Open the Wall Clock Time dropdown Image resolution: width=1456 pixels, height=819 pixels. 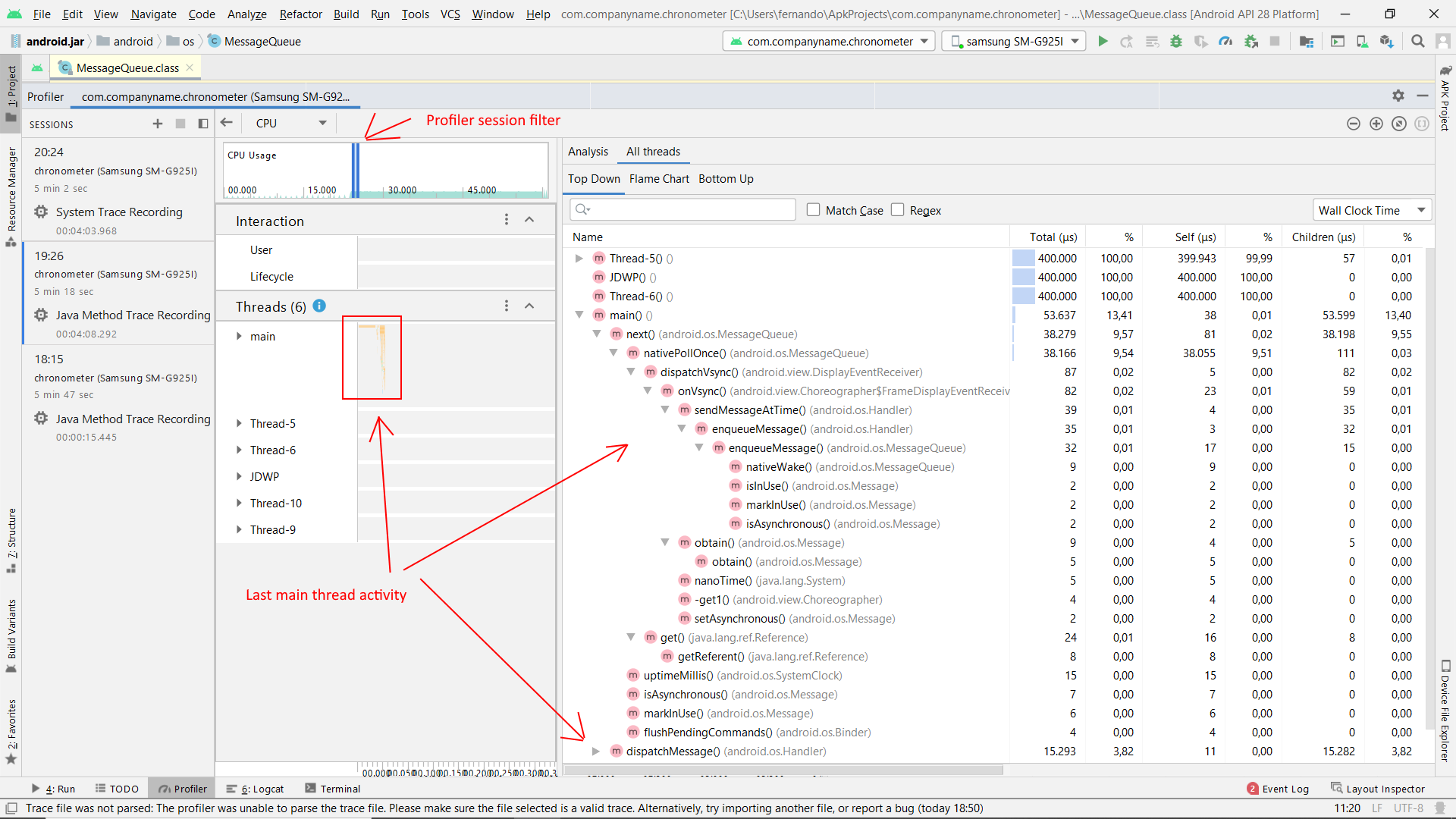click(x=1371, y=210)
